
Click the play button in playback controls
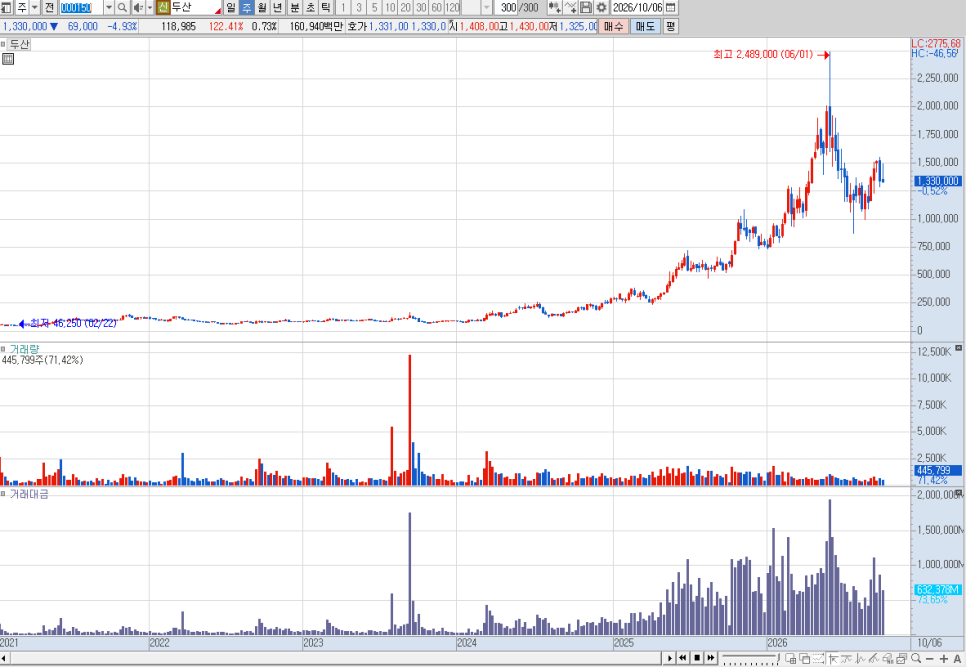(670, 658)
